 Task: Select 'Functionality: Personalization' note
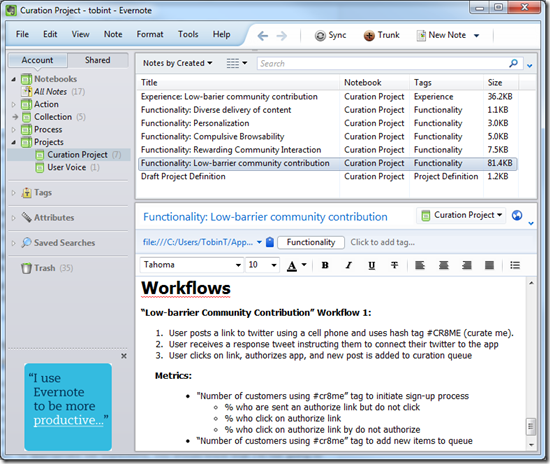click(327, 123)
